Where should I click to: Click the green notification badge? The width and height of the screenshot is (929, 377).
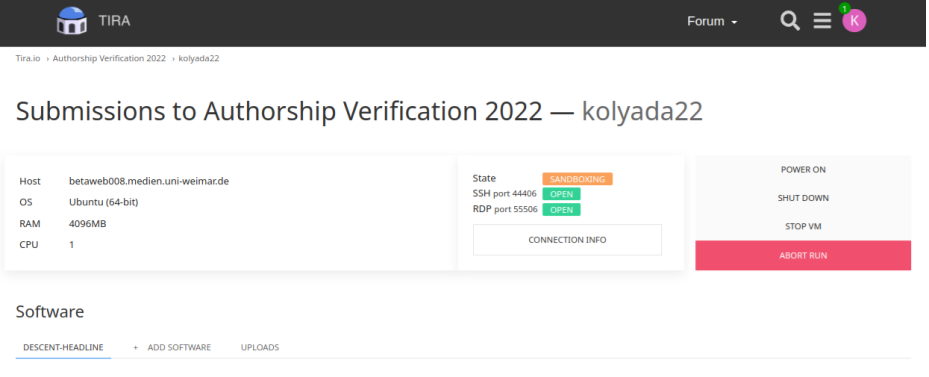[844, 8]
